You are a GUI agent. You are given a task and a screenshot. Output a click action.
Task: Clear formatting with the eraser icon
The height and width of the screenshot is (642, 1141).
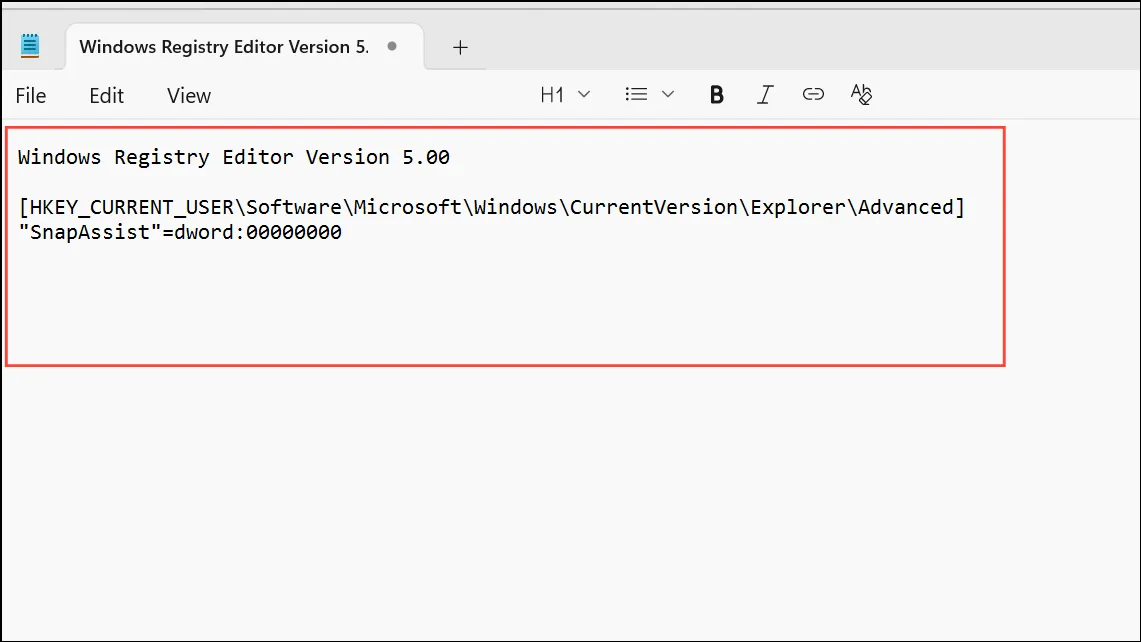[861, 94]
